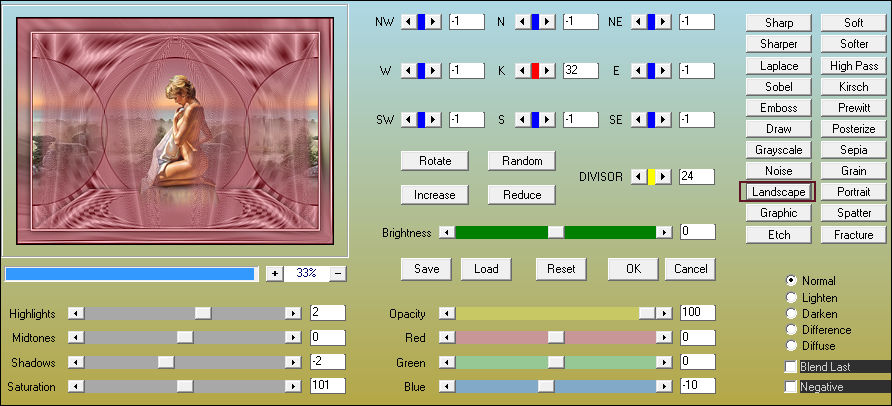Screen dimensions: 892x406
Task: Click the Save button
Action: pyautogui.click(x=426, y=269)
